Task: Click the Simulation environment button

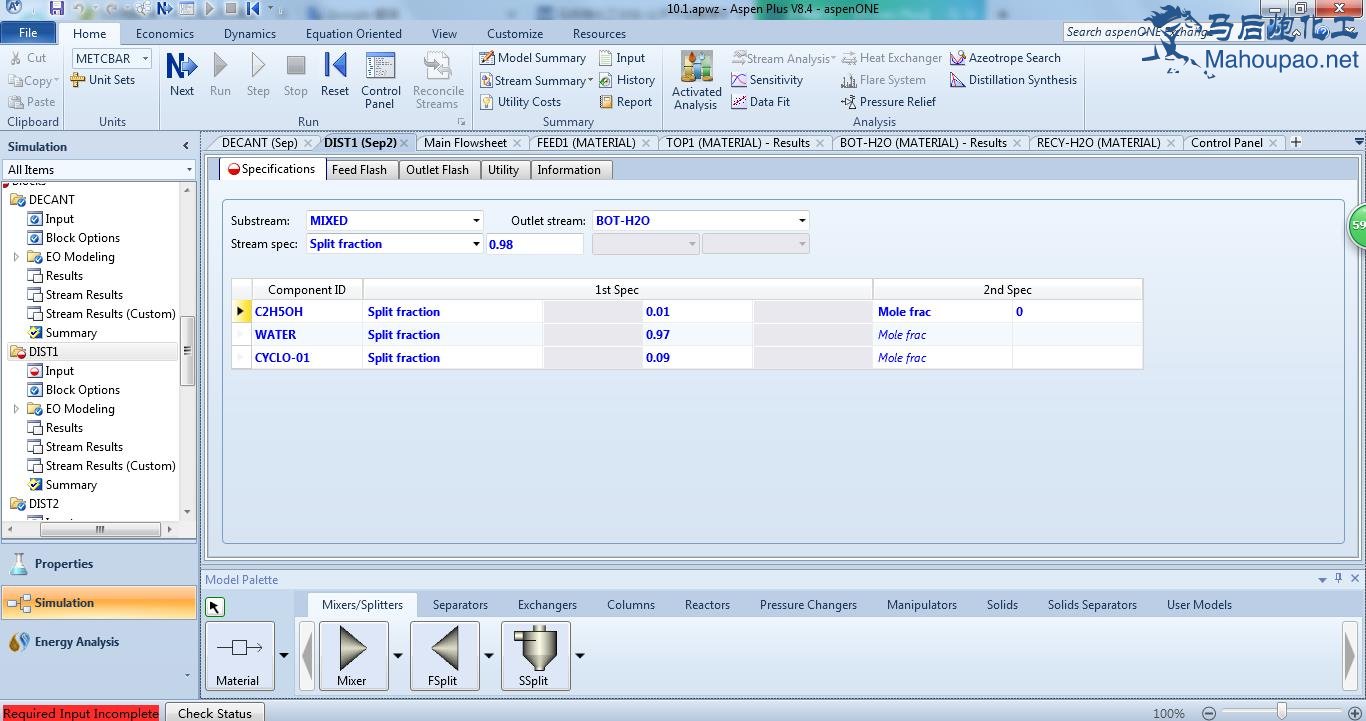Action: [99, 603]
